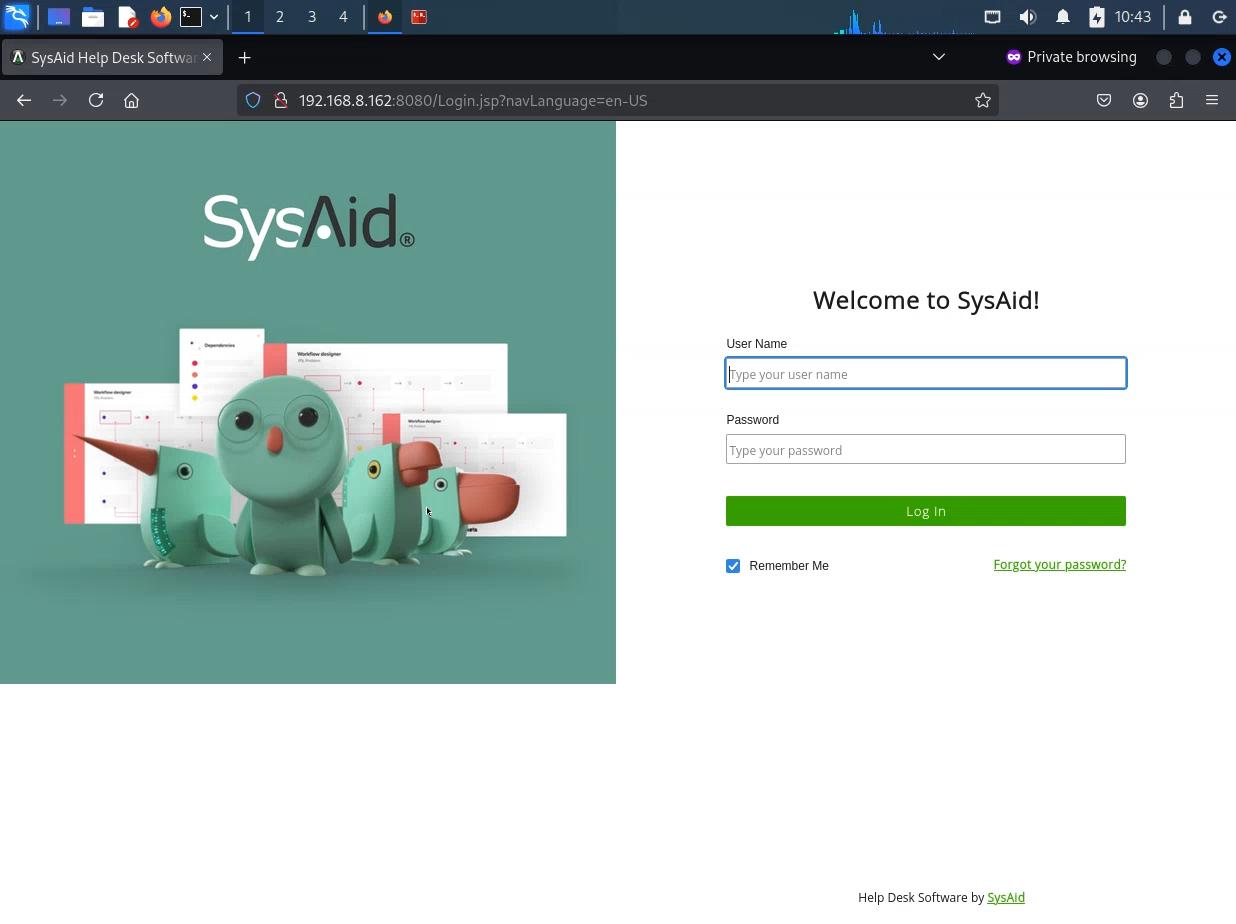This screenshot has width=1236, height=924.
Task: Click the log out panel icon
Action: click(1219, 17)
